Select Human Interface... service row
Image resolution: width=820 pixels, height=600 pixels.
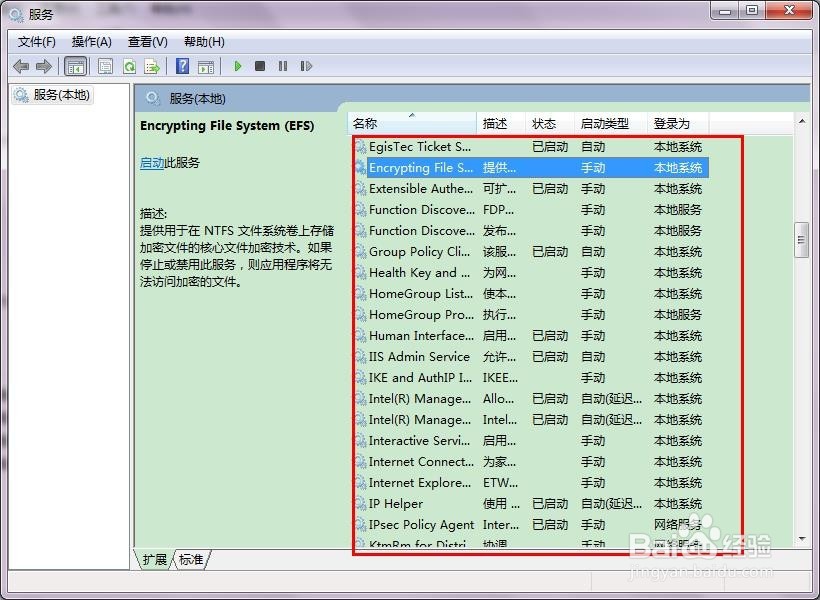(531, 336)
